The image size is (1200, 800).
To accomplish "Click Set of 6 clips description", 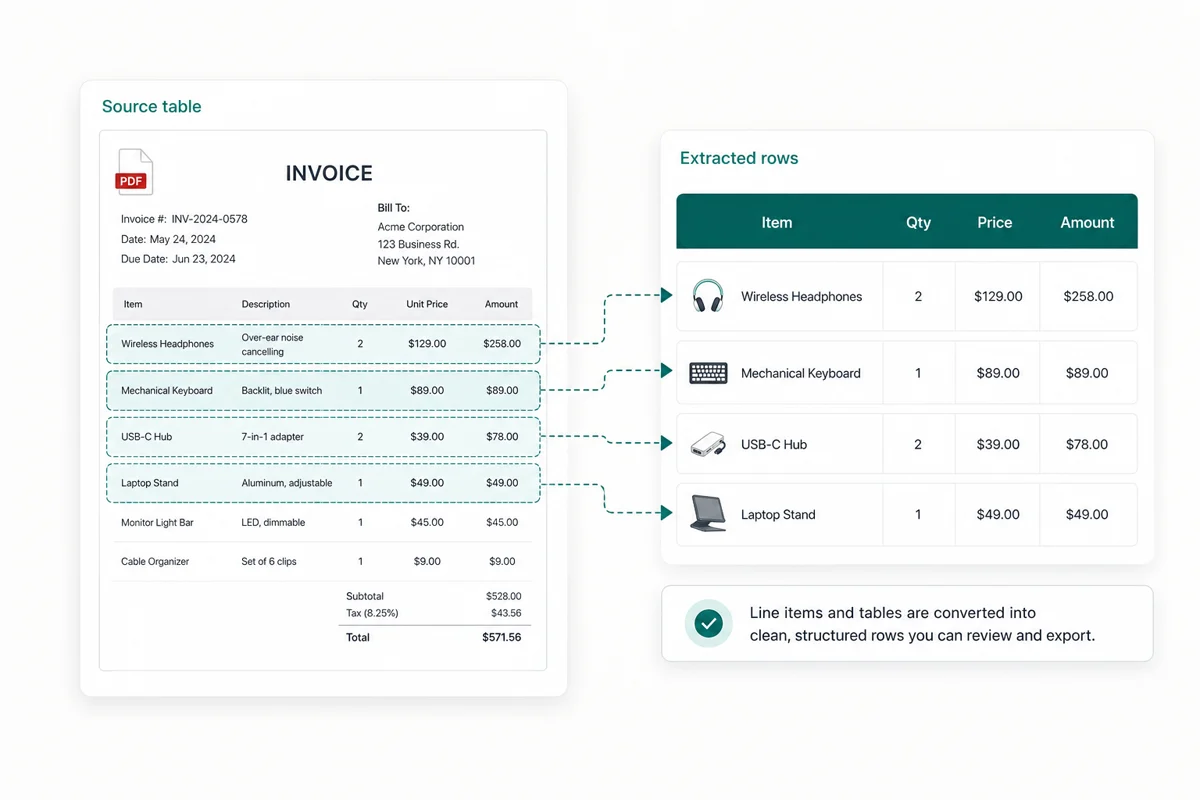I will click(x=269, y=562).
